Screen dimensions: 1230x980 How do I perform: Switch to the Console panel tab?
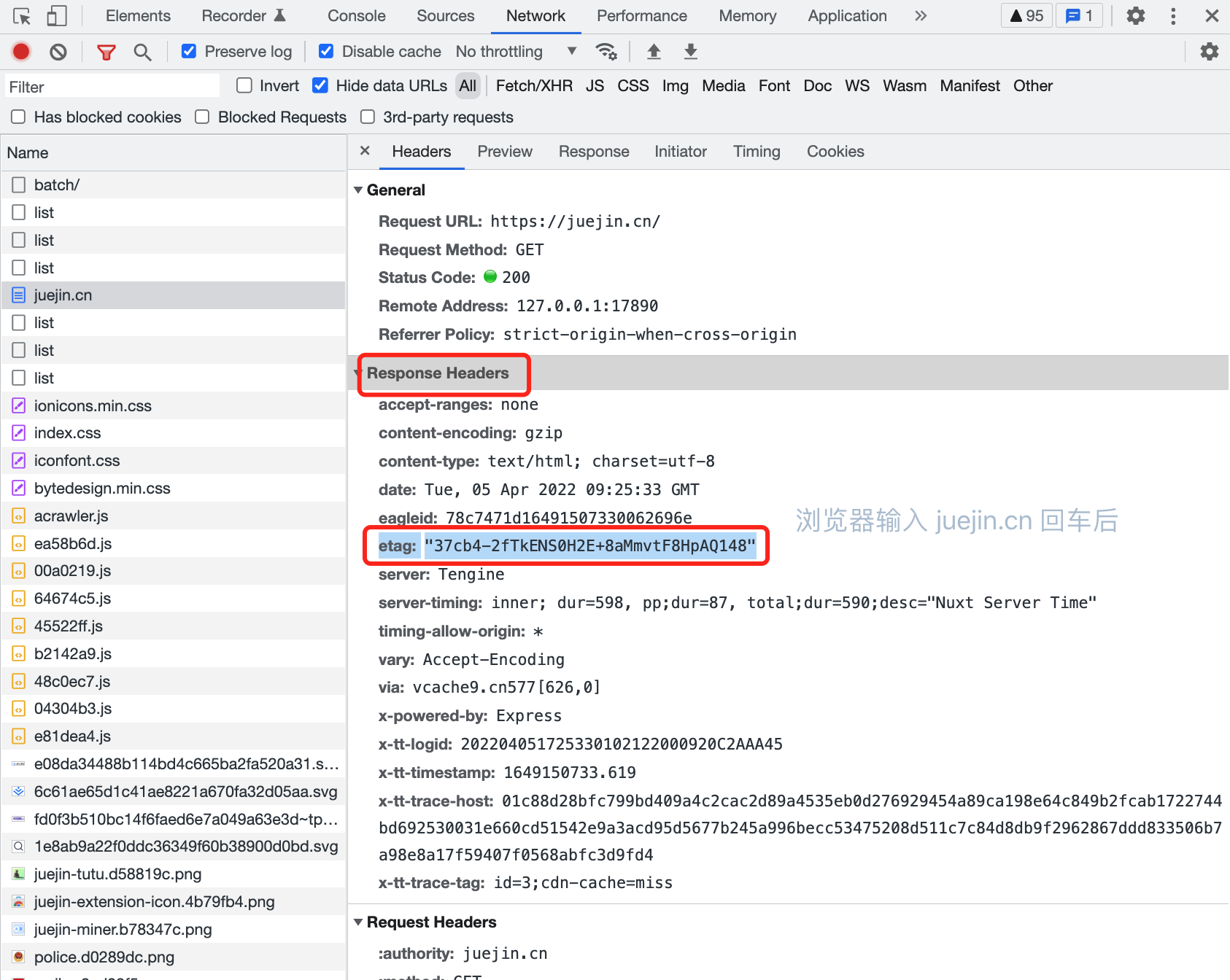[356, 16]
